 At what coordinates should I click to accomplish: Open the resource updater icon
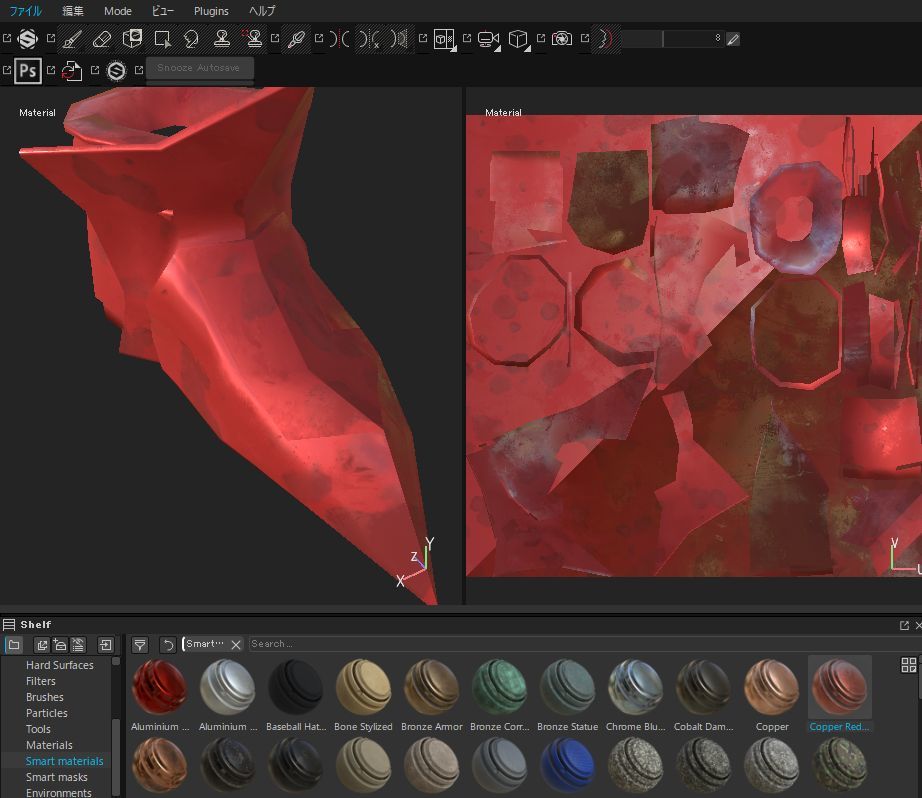(x=72, y=71)
